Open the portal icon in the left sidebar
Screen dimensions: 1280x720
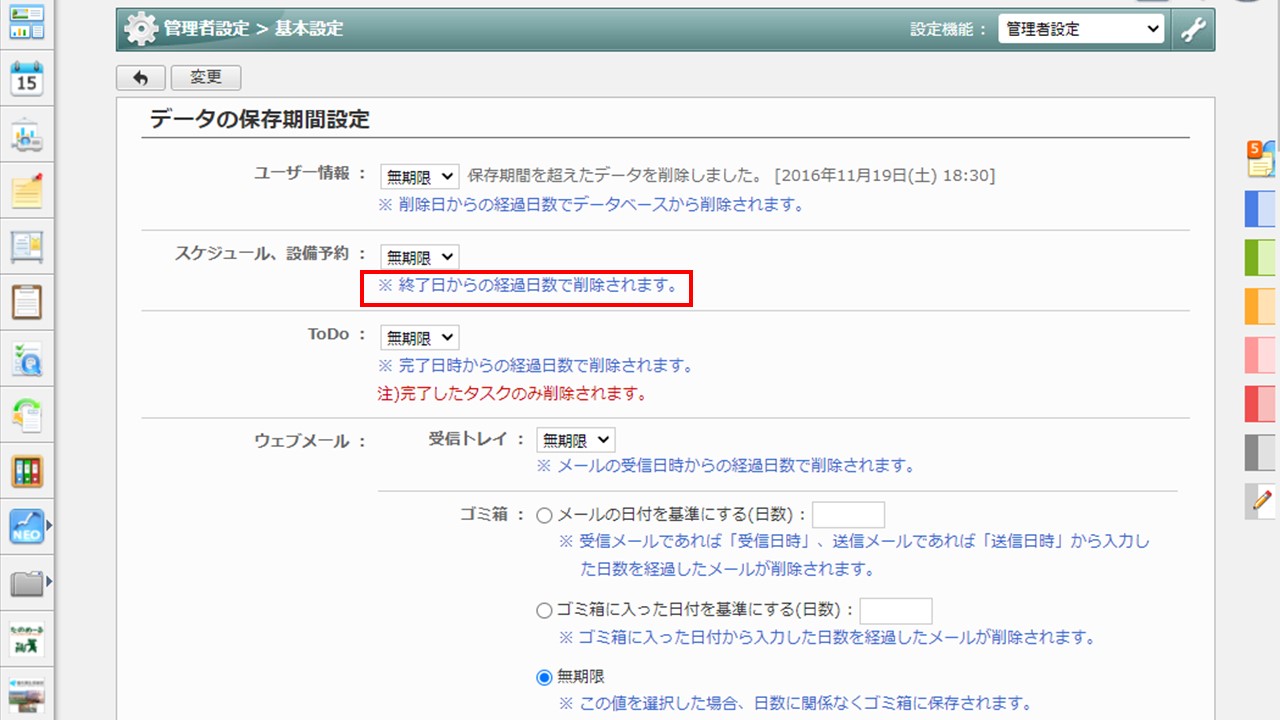(27, 22)
